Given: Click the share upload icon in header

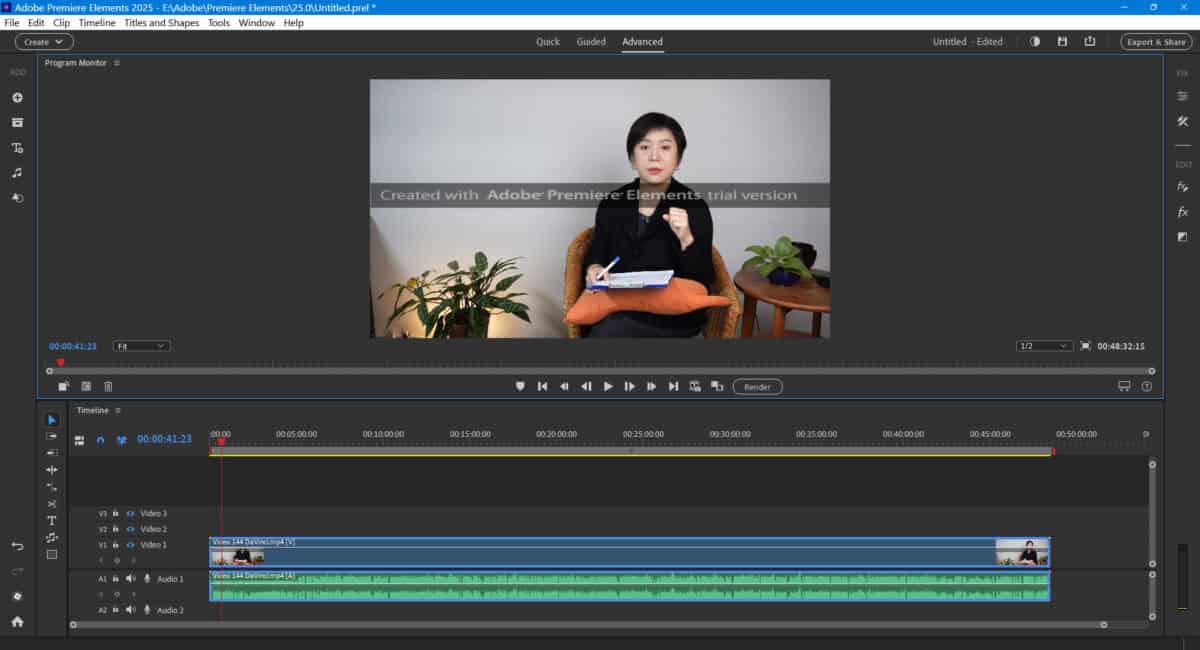Looking at the screenshot, I should pos(1089,42).
